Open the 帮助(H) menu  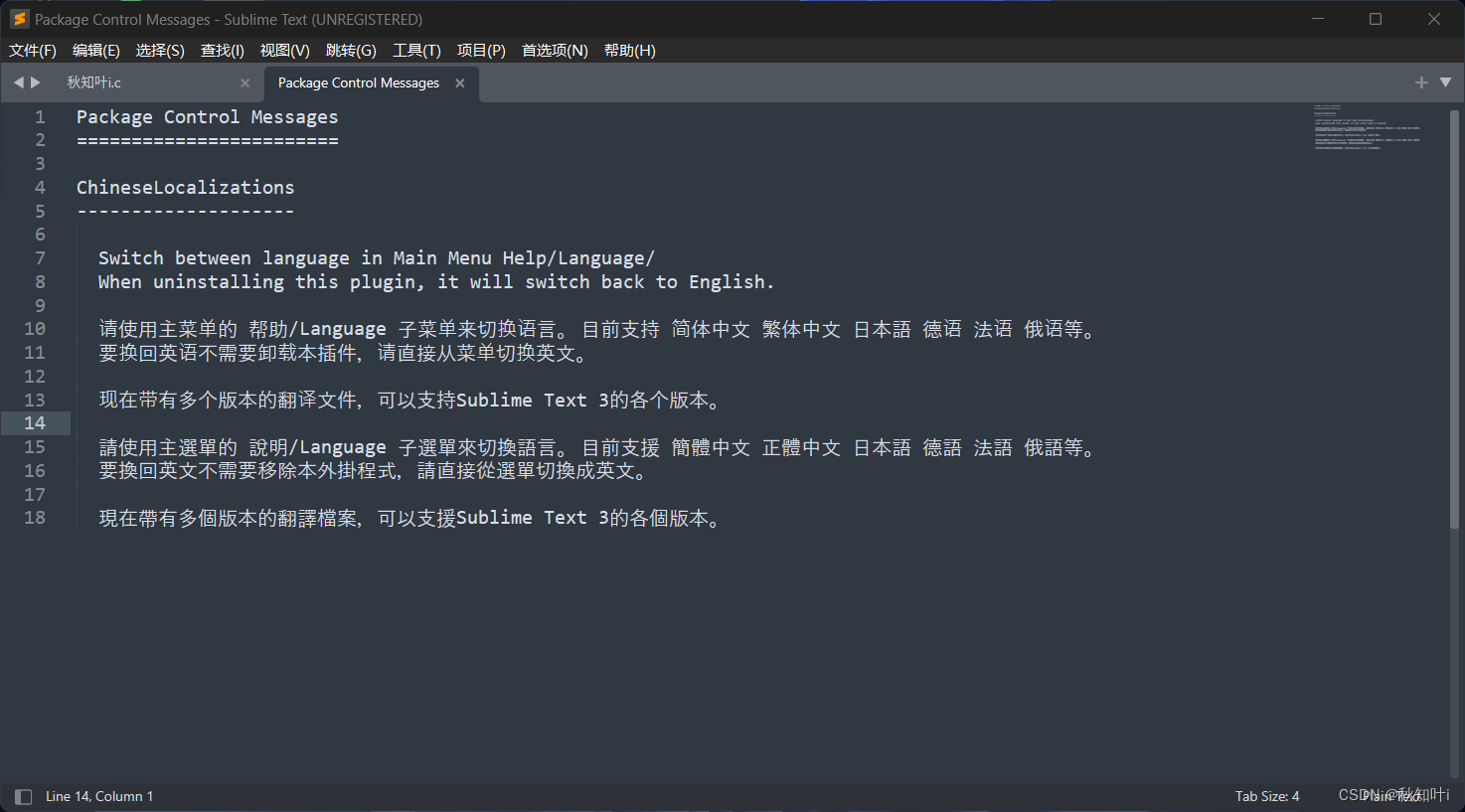click(x=630, y=51)
